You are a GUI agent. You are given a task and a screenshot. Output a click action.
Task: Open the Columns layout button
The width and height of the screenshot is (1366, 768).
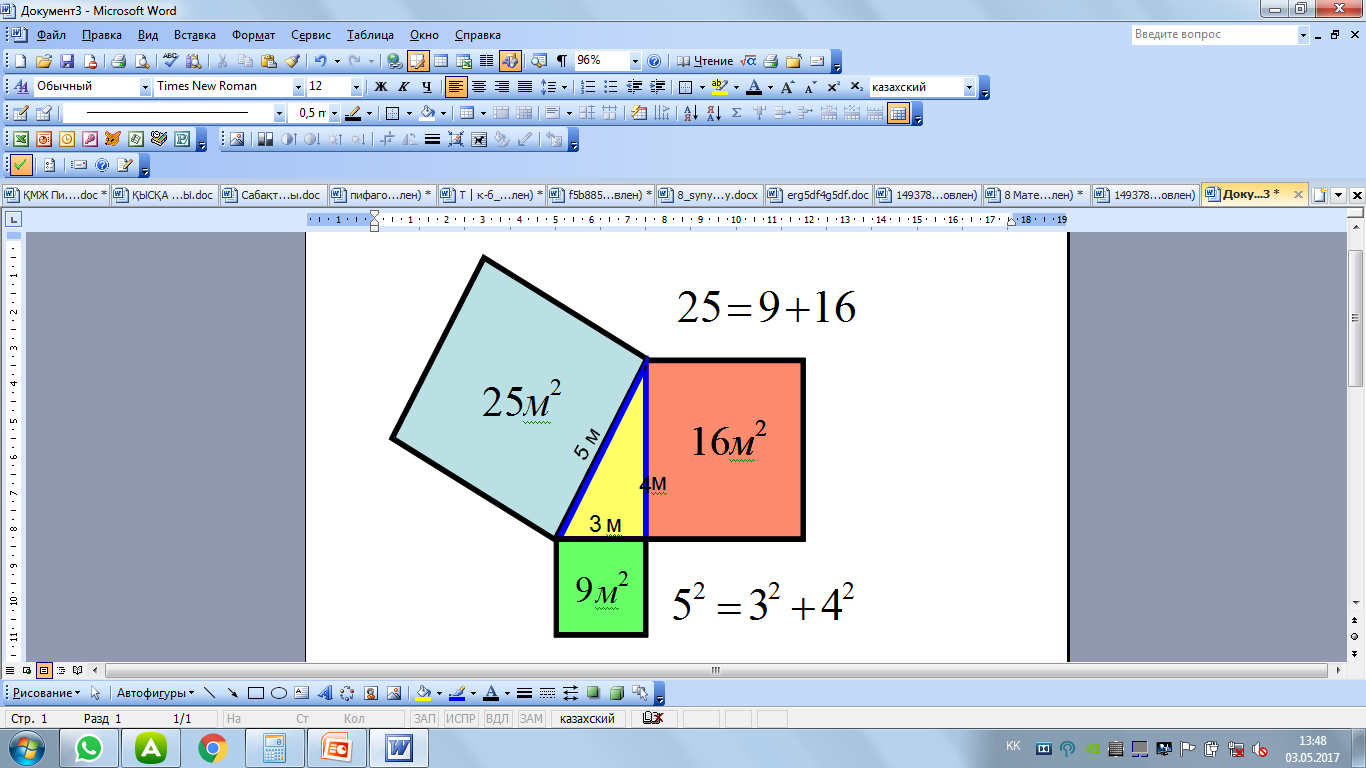pyautogui.click(x=486, y=61)
